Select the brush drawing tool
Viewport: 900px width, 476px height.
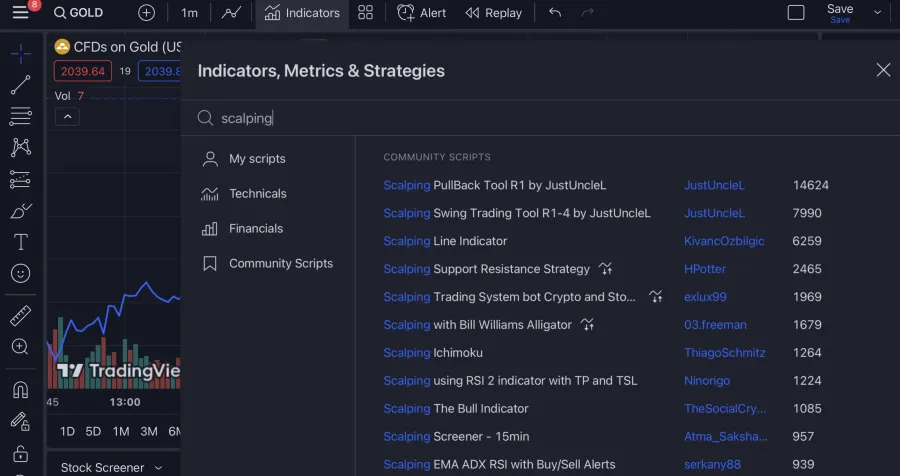coord(21,211)
